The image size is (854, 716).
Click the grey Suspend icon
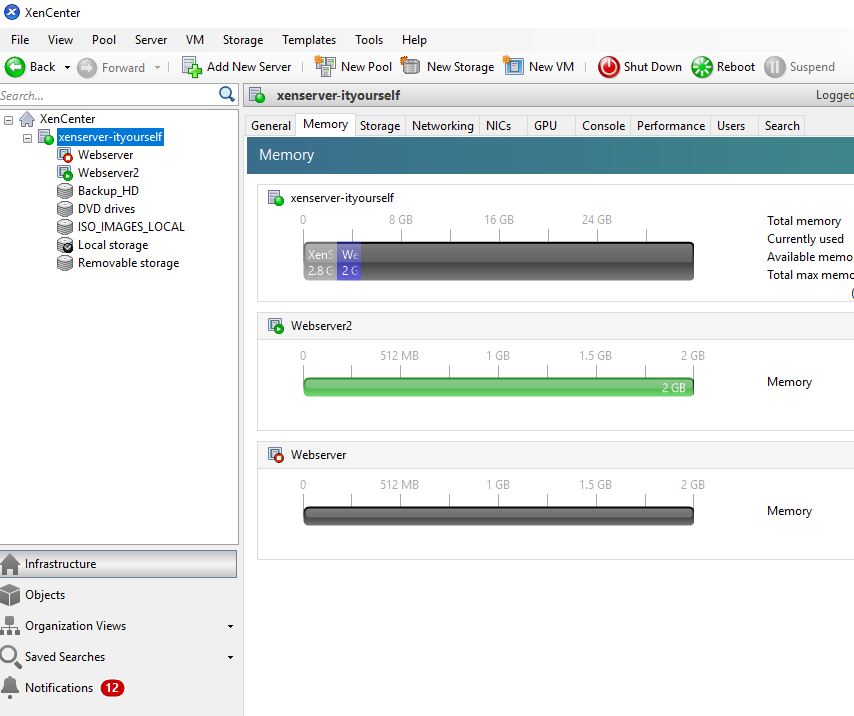(x=774, y=67)
